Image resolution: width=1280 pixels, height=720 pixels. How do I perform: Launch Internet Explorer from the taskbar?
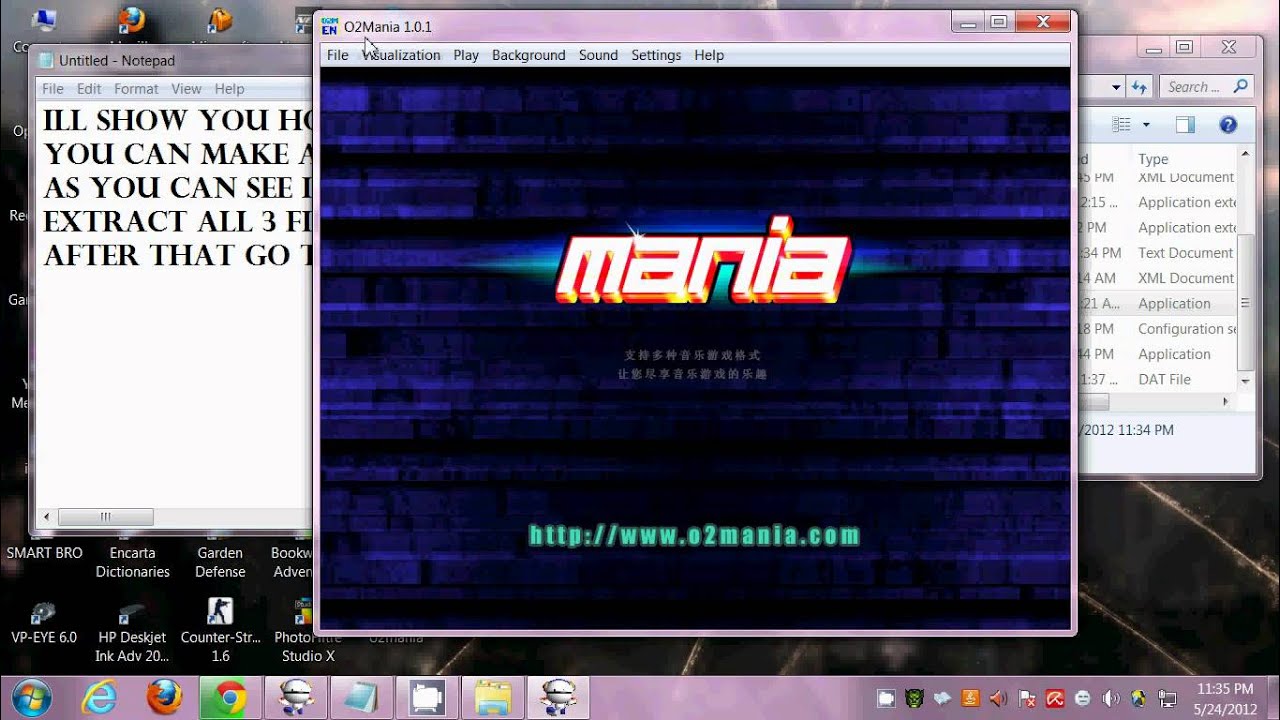99,697
